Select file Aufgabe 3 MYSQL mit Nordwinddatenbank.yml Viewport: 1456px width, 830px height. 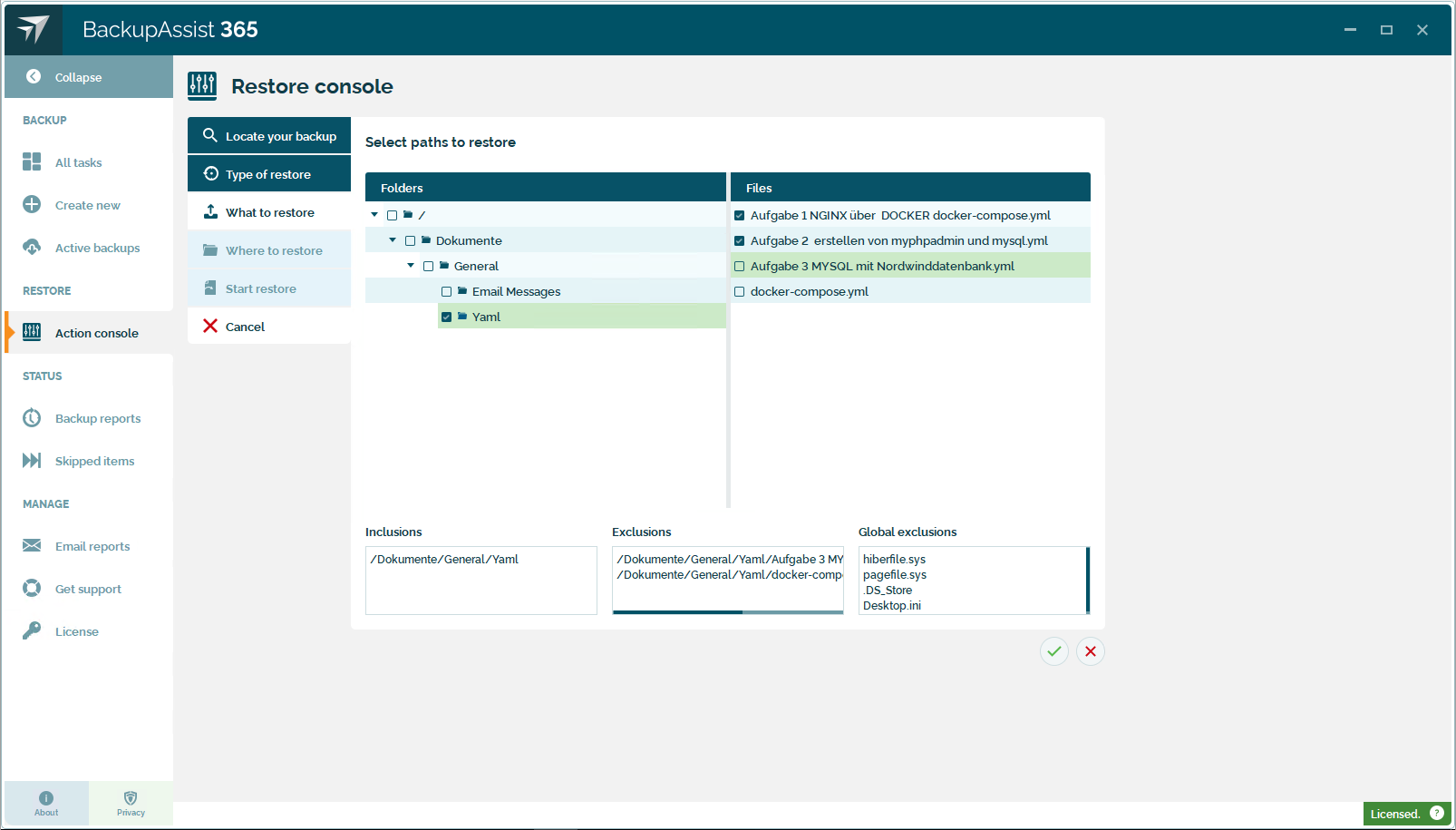point(882,266)
